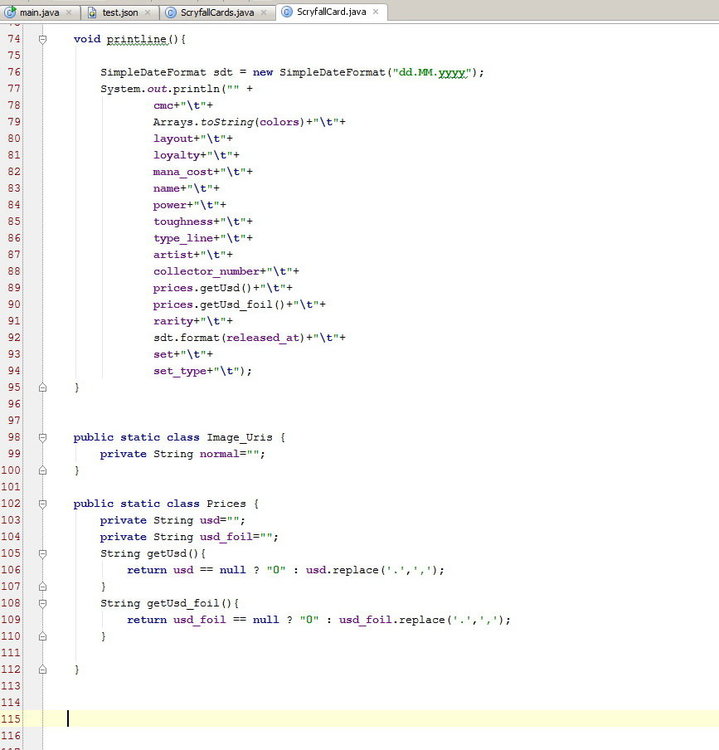Screen dimensions: 719x750
Task: Click line number 101 in the gutter
Action: (x=13, y=487)
